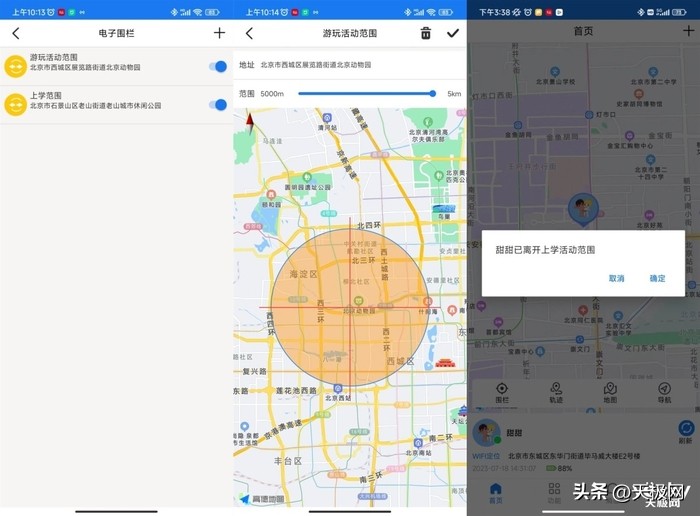
Task: Add device with plus icon on 首页
Action: (688, 31)
